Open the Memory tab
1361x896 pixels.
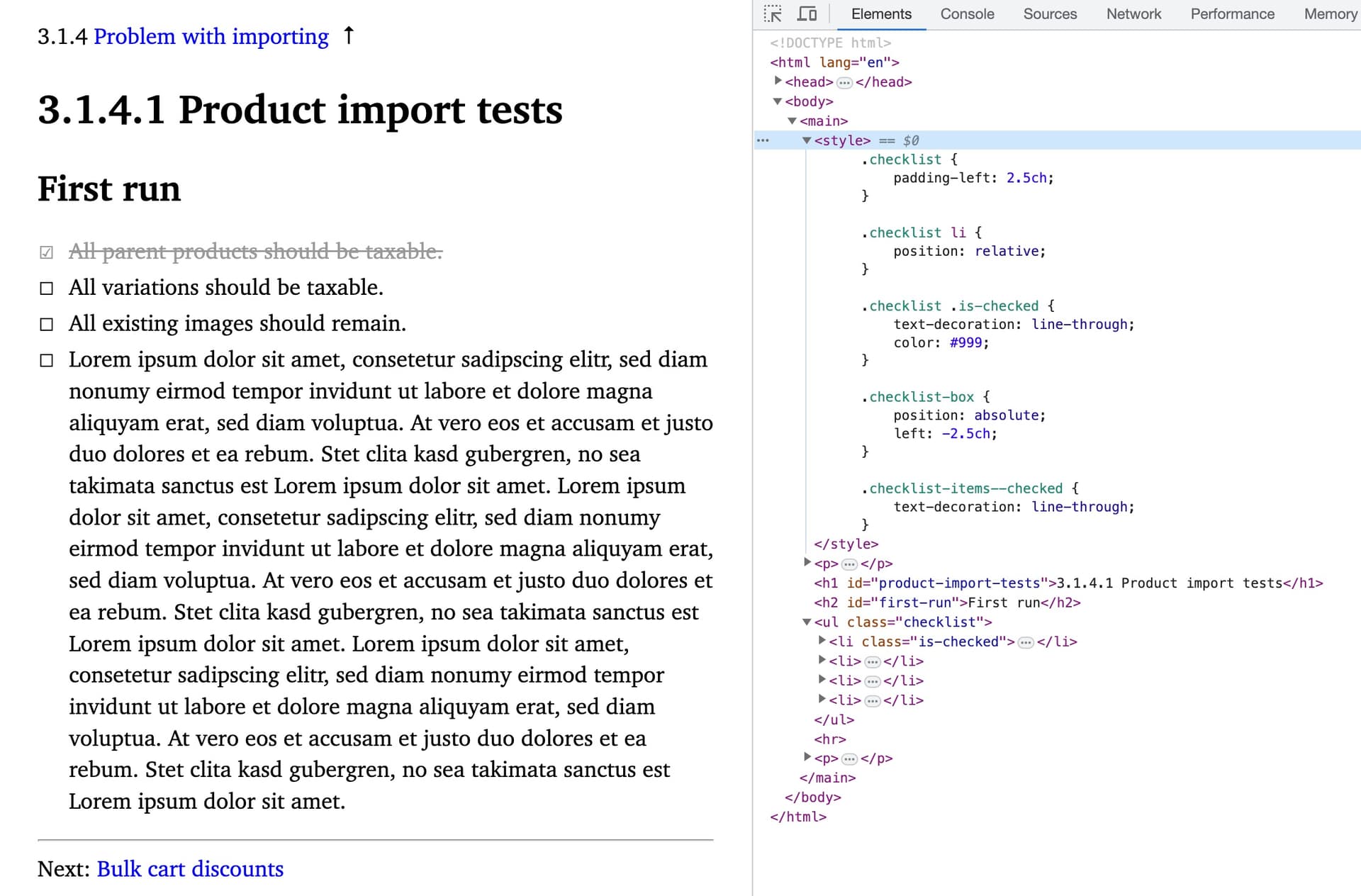coord(1330,14)
